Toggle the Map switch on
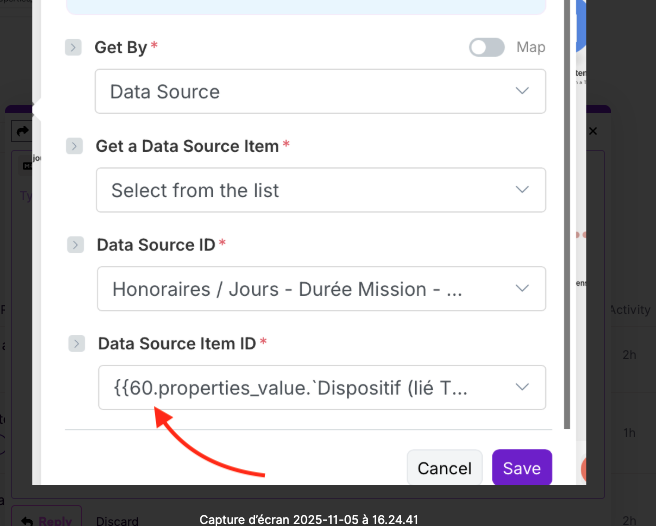Viewport: 656px width, 526px height. (486, 47)
